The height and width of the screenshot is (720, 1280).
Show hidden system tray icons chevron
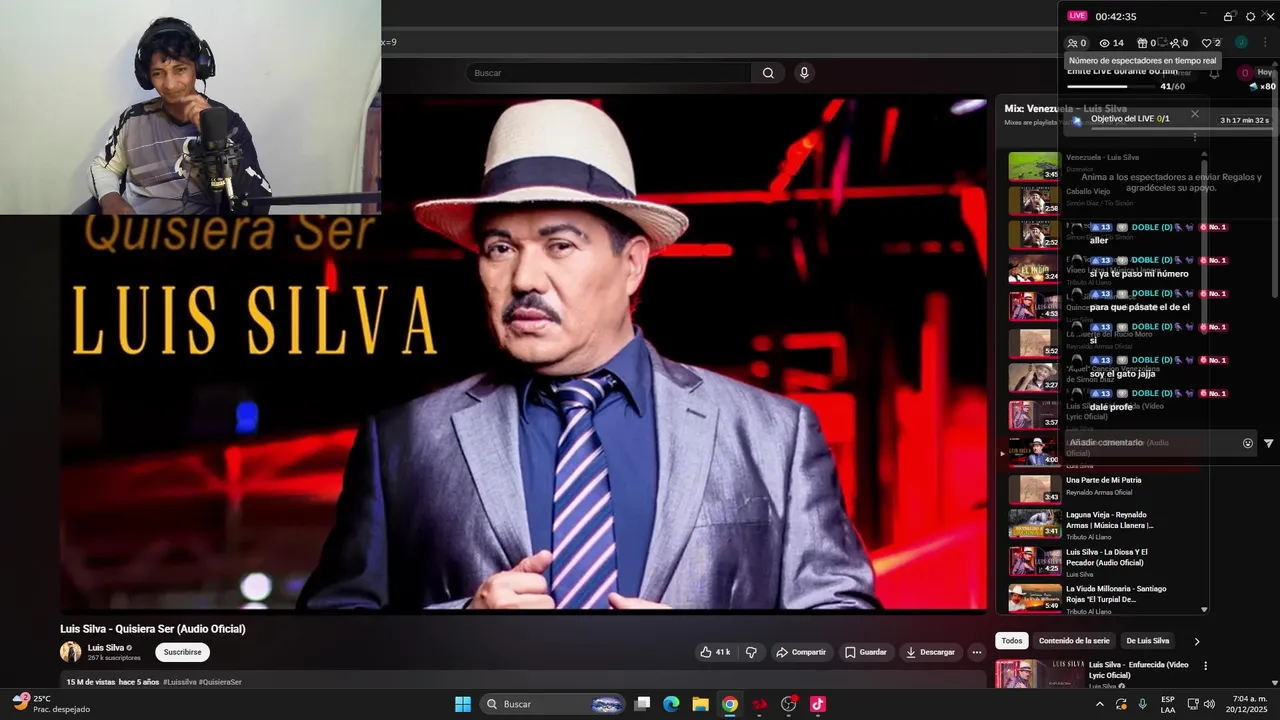click(1100, 704)
